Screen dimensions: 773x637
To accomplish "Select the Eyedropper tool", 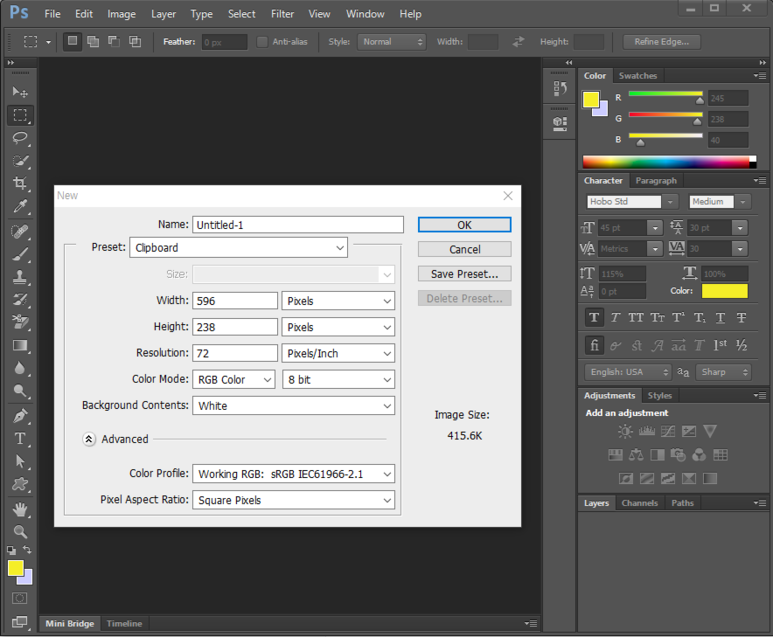I will pyautogui.click(x=20, y=206).
